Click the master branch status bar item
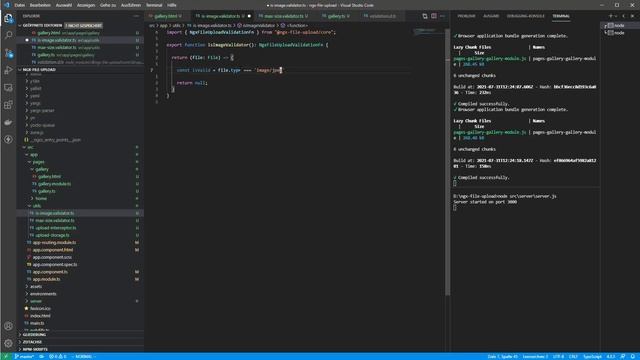 click(24, 356)
